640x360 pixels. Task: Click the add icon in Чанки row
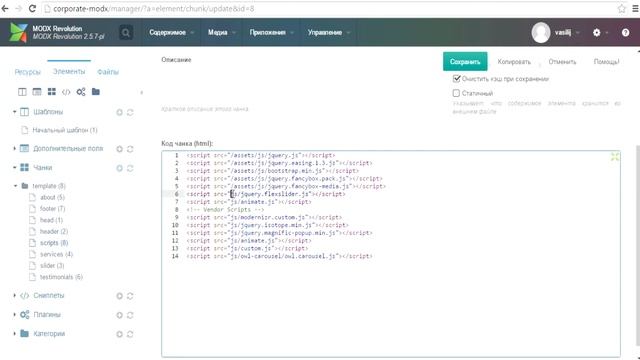[119, 168]
